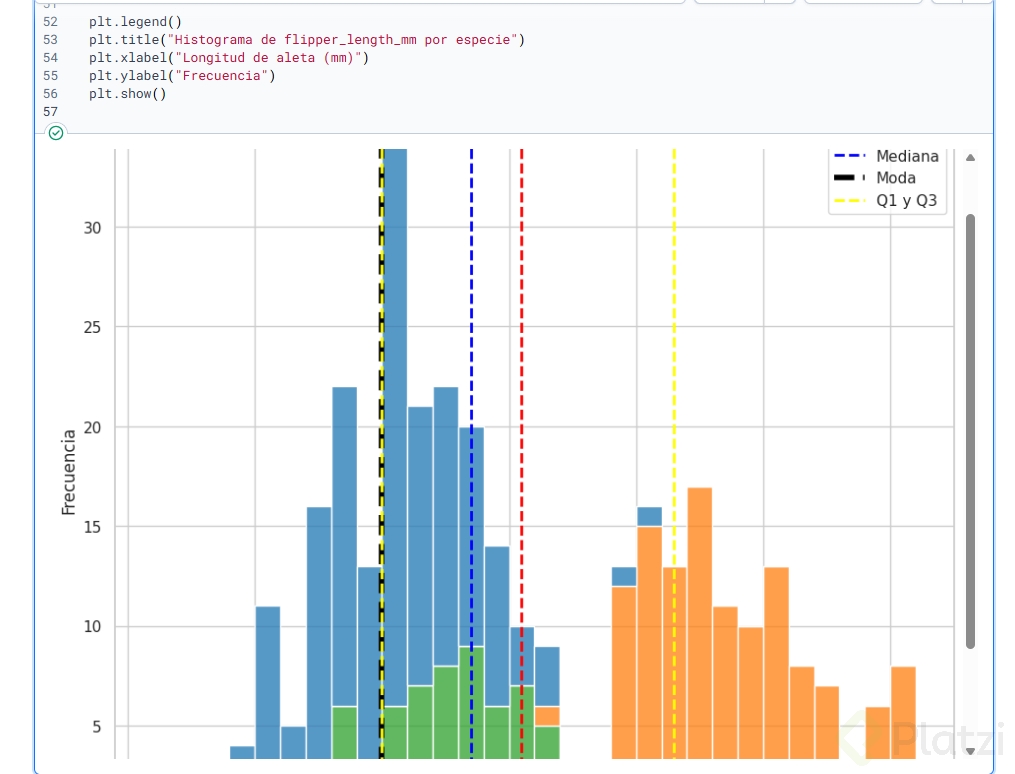Click the blue dashed median line in chart
Screen dimensions: 1015x774
pos(471,300)
